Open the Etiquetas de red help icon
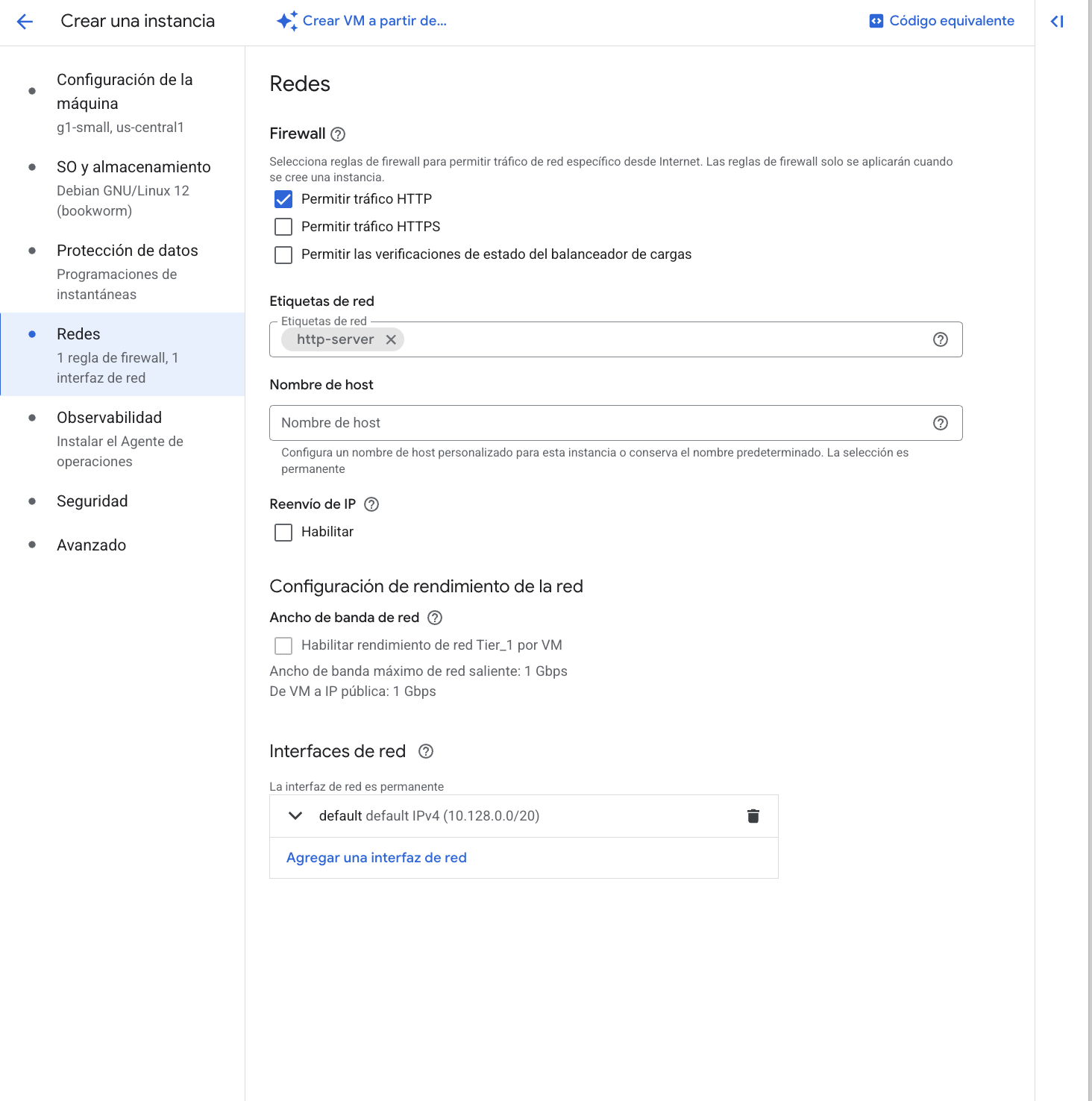Image resolution: width=1092 pixels, height=1101 pixels. coord(938,339)
